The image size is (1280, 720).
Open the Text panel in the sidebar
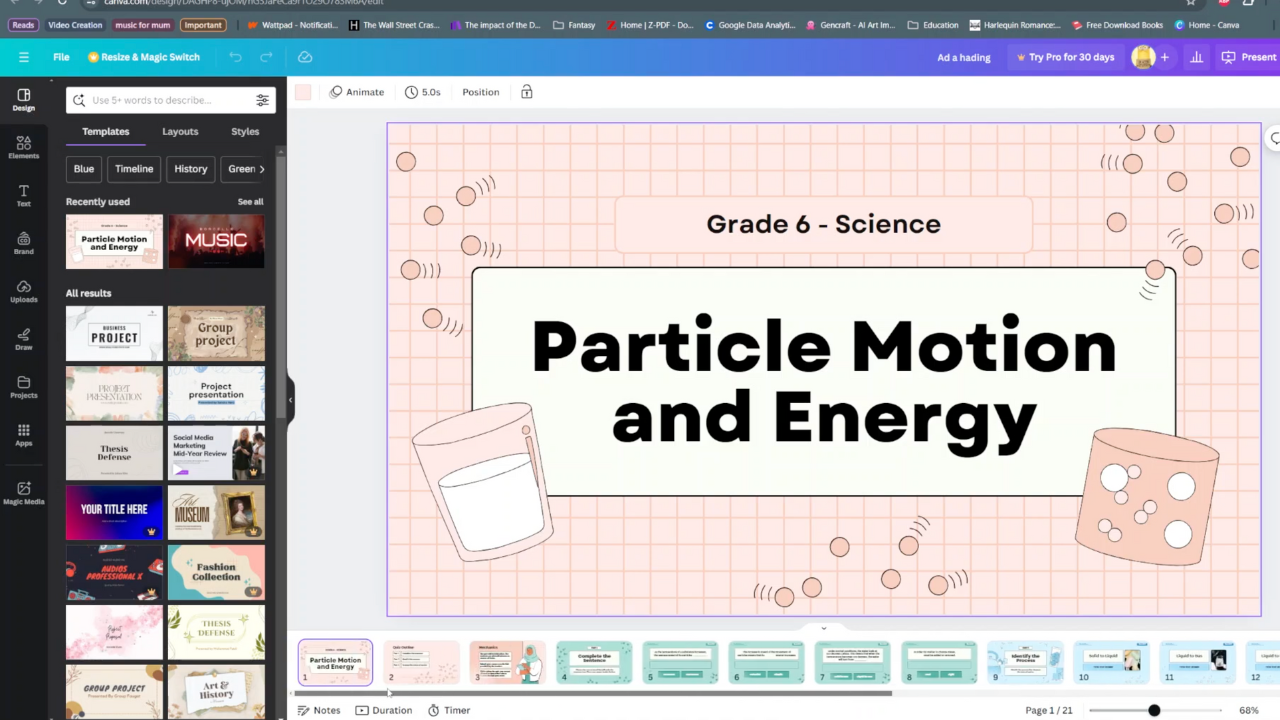tap(23, 195)
